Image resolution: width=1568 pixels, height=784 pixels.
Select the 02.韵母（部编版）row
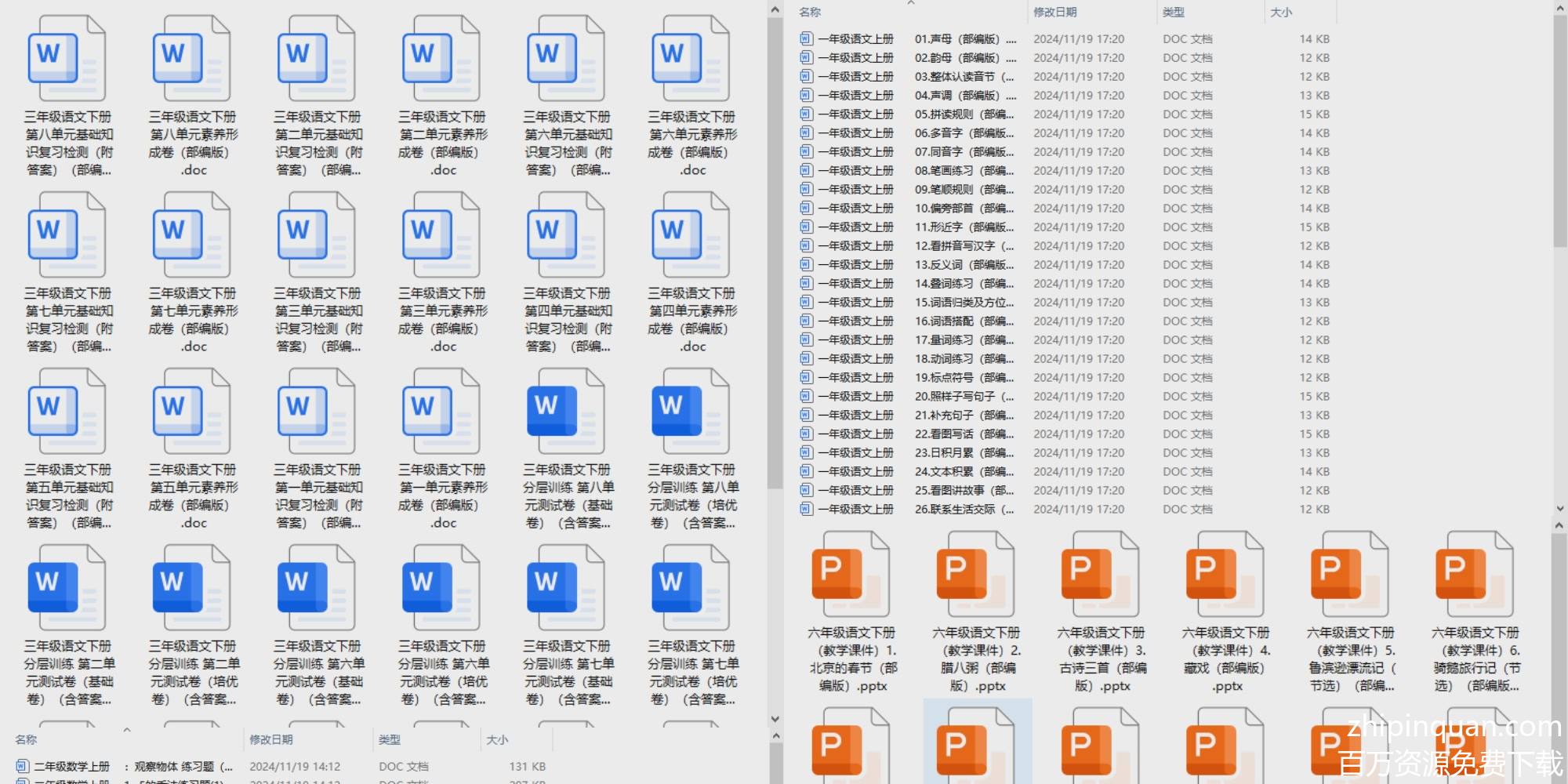(x=1065, y=57)
